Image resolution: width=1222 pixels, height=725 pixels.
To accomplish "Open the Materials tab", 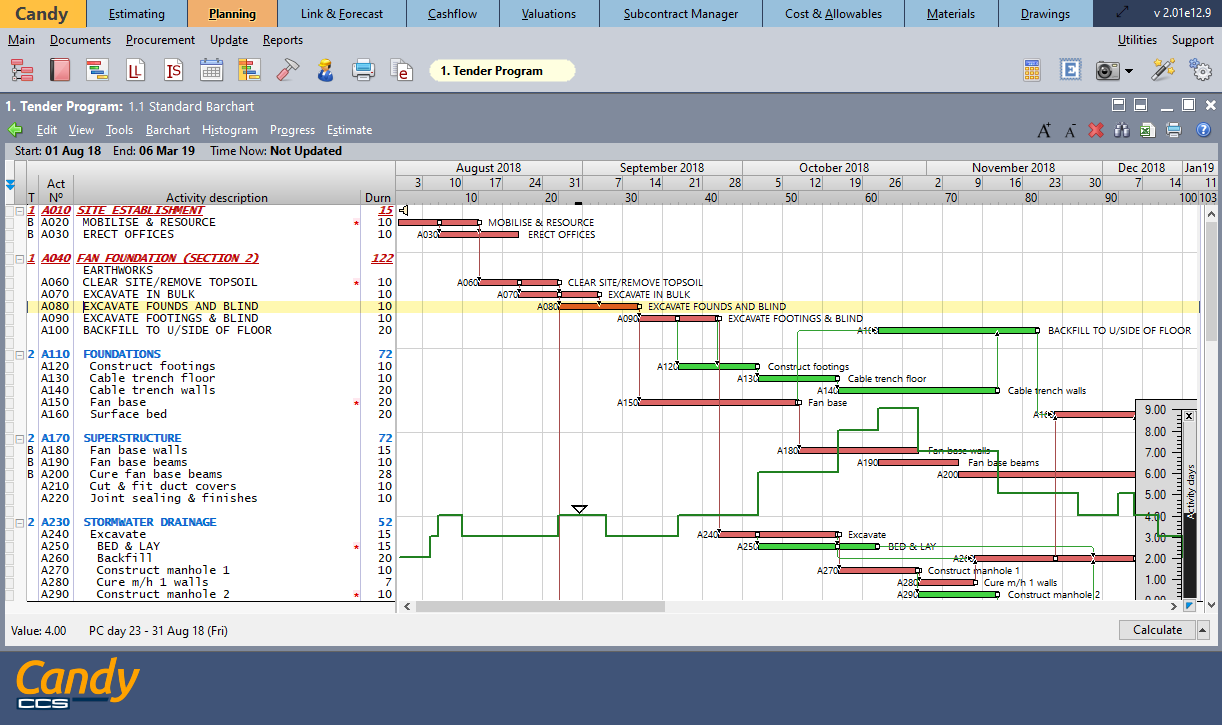I will (x=951, y=14).
